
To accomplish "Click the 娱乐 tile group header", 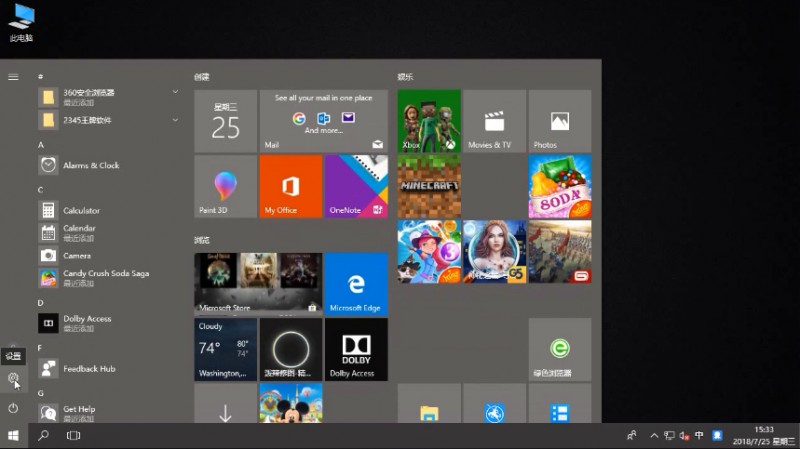I will 405,77.
